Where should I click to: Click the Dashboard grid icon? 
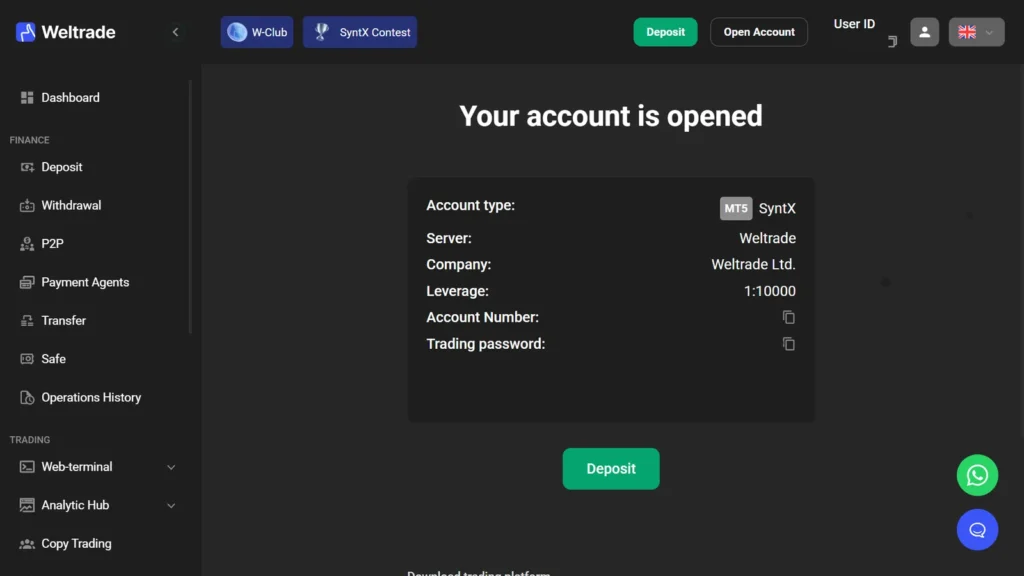[27, 98]
